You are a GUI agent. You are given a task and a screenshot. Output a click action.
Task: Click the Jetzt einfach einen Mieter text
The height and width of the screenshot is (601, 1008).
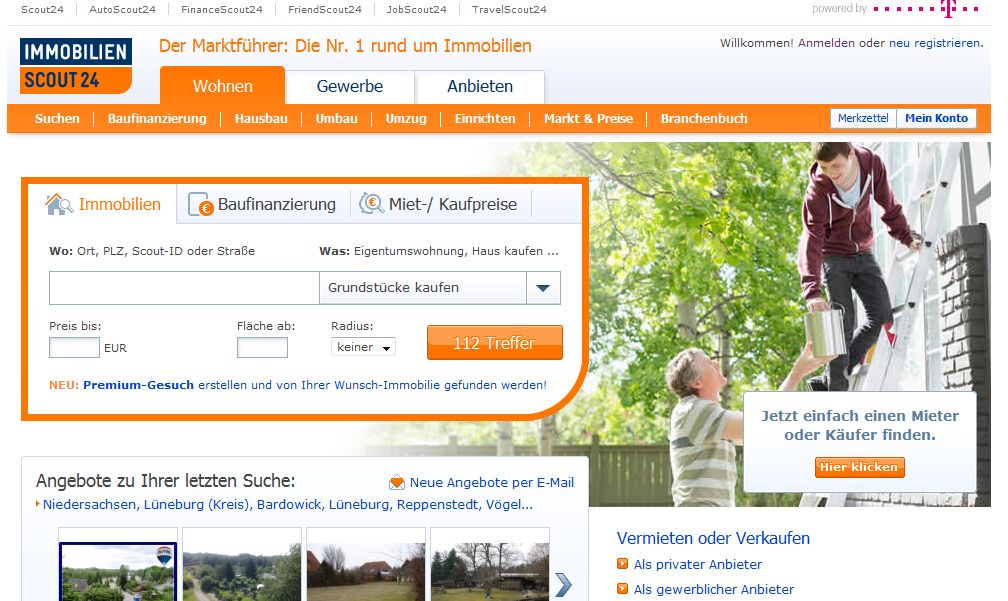click(x=860, y=425)
